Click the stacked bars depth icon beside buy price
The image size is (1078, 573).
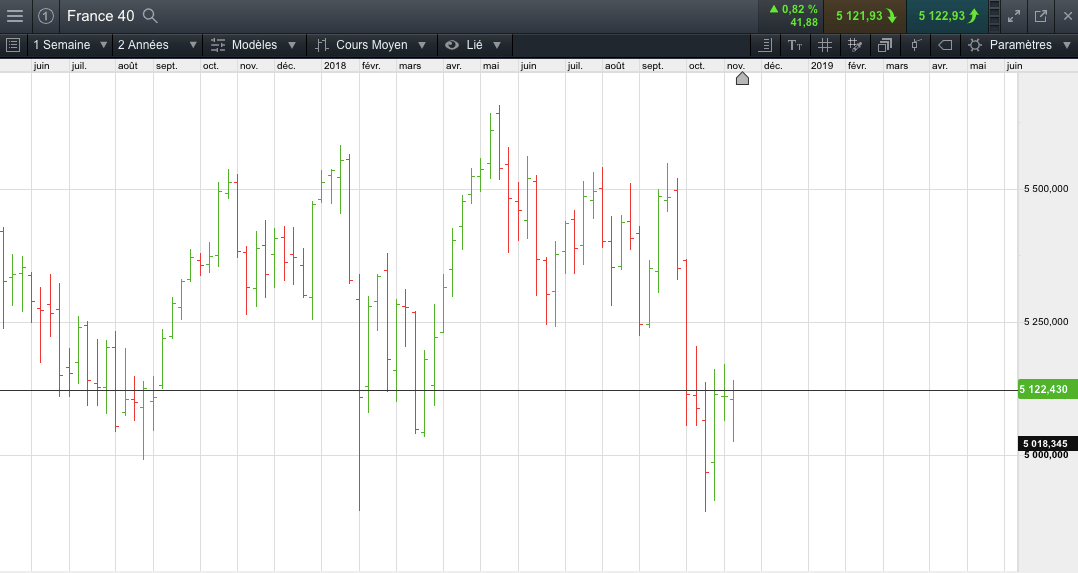(x=995, y=16)
